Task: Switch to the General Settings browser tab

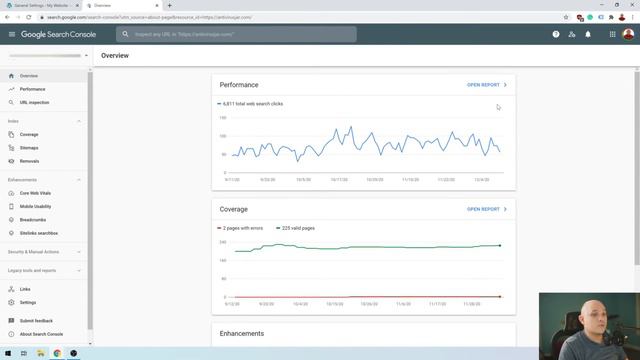Action: 41,6
